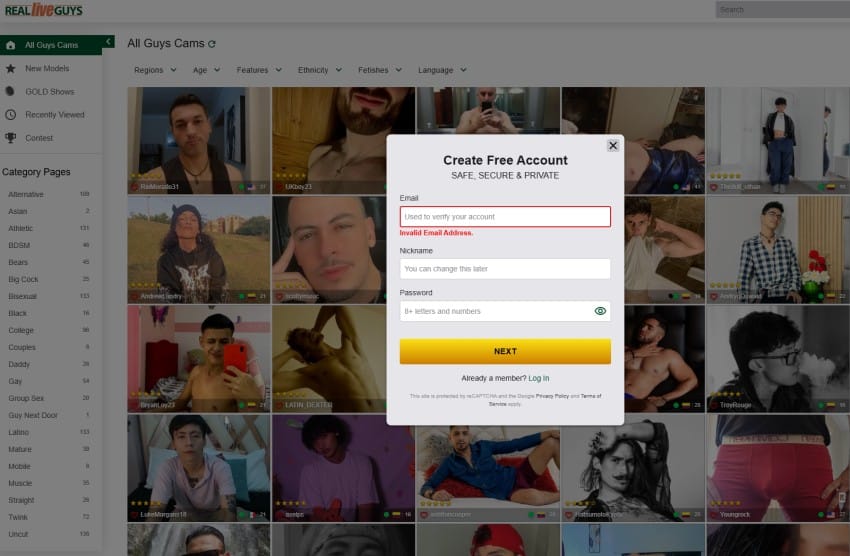Expand the Age filter dropdown
The image size is (850, 556).
[207, 70]
